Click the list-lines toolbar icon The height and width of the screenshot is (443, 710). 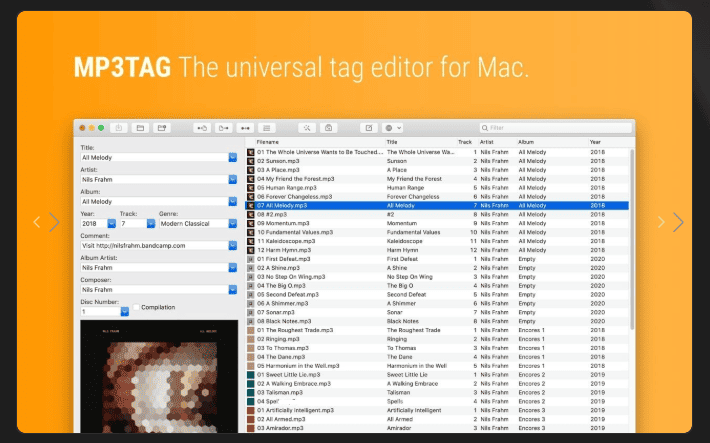point(267,128)
